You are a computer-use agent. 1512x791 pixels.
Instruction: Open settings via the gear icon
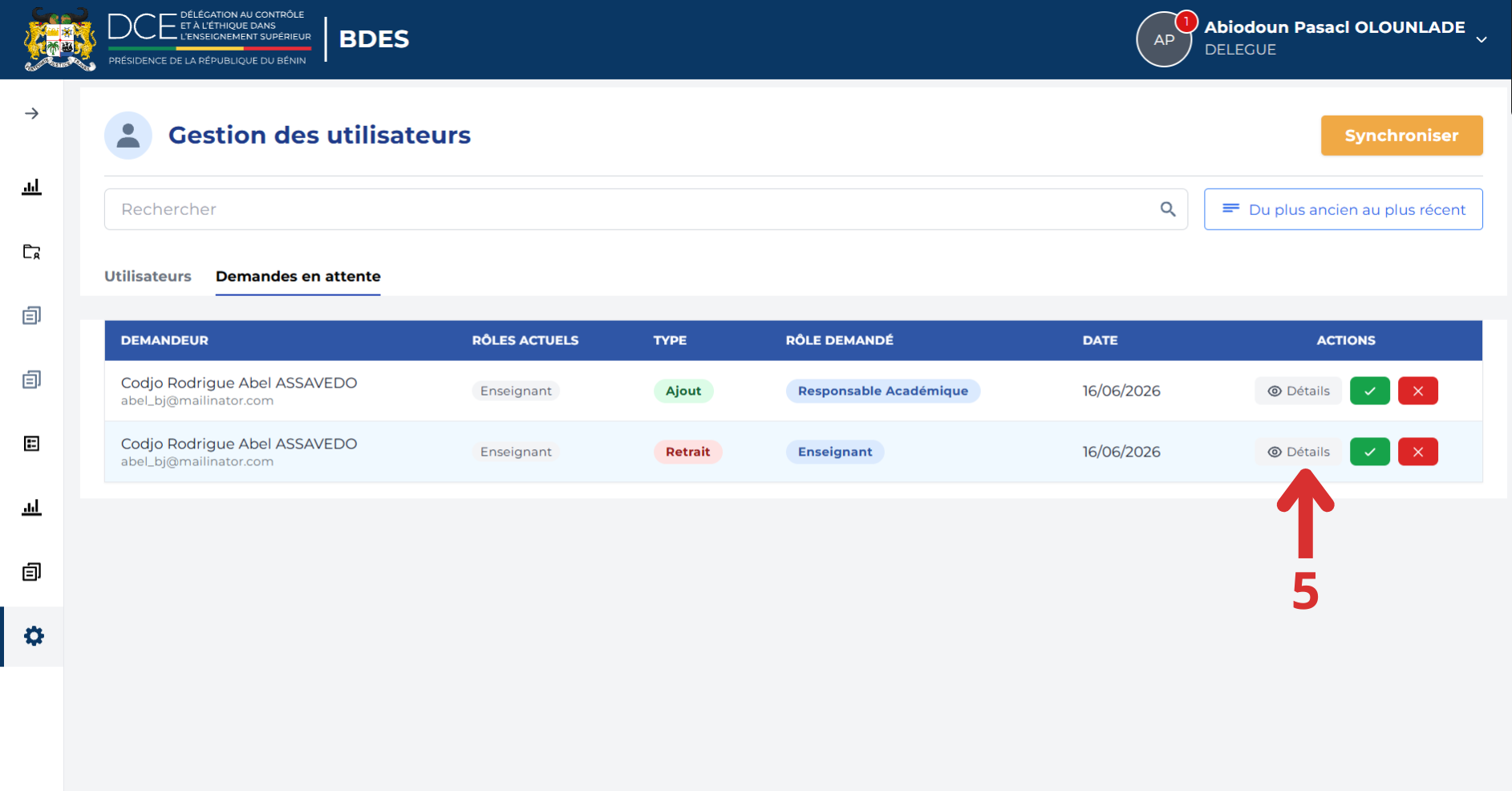click(34, 636)
